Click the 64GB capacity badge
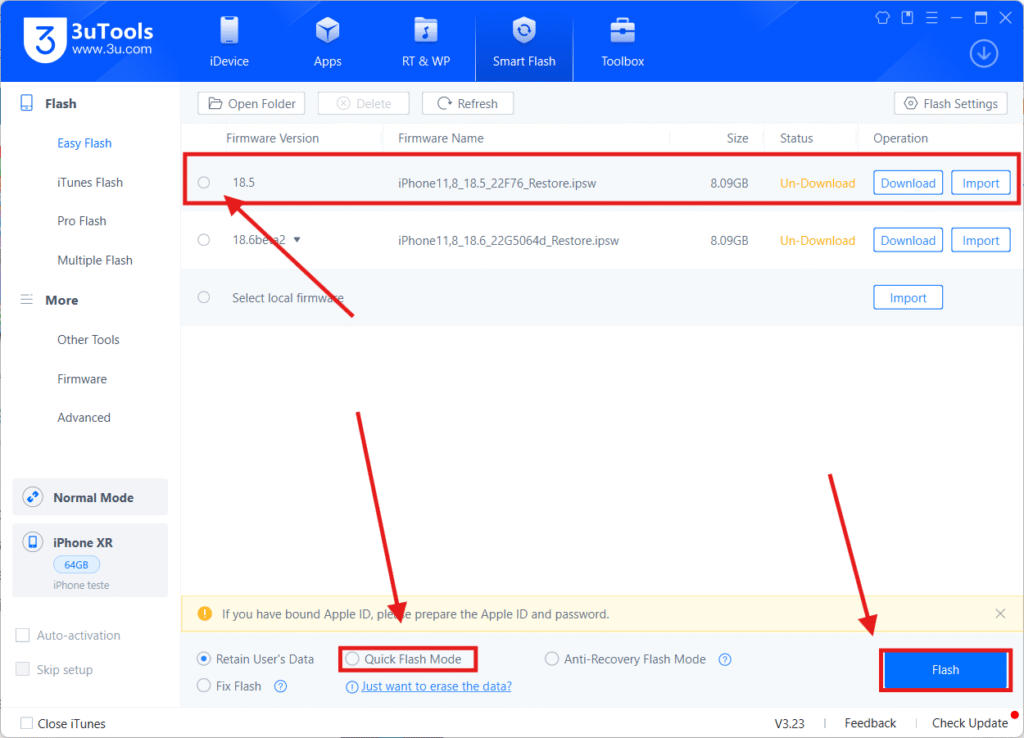1024x738 pixels. [76, 564]
